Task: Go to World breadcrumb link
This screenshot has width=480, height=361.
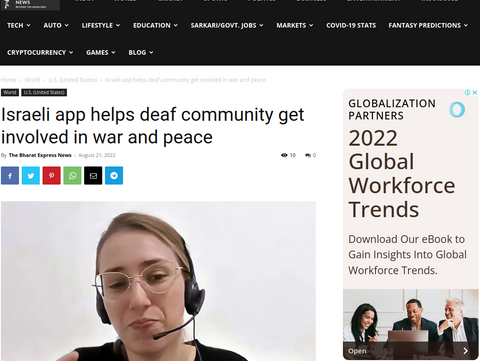Action: pyautogui.click(x=32, y=80)
